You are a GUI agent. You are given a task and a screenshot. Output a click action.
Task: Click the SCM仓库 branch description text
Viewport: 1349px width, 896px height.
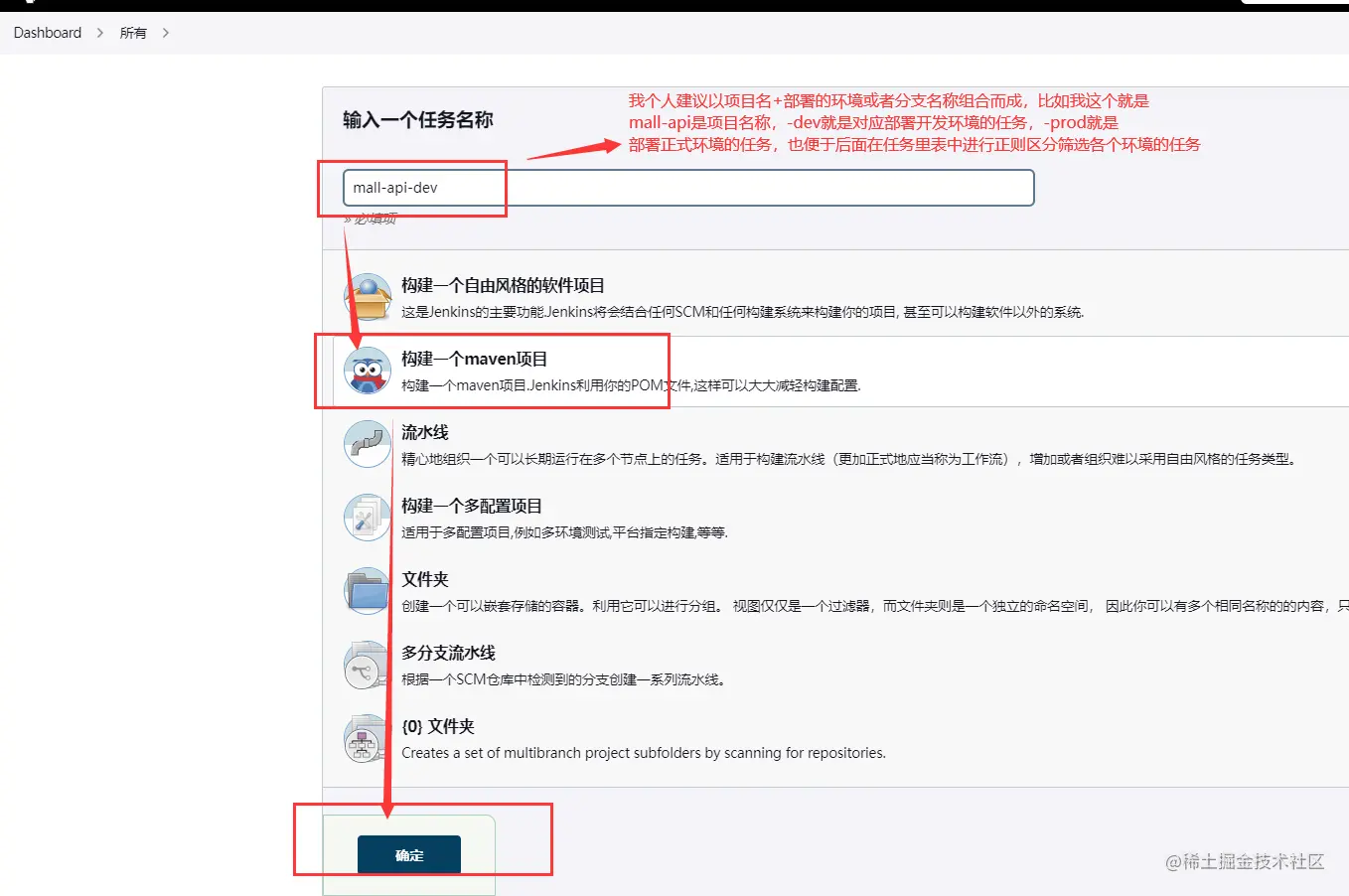563,679
